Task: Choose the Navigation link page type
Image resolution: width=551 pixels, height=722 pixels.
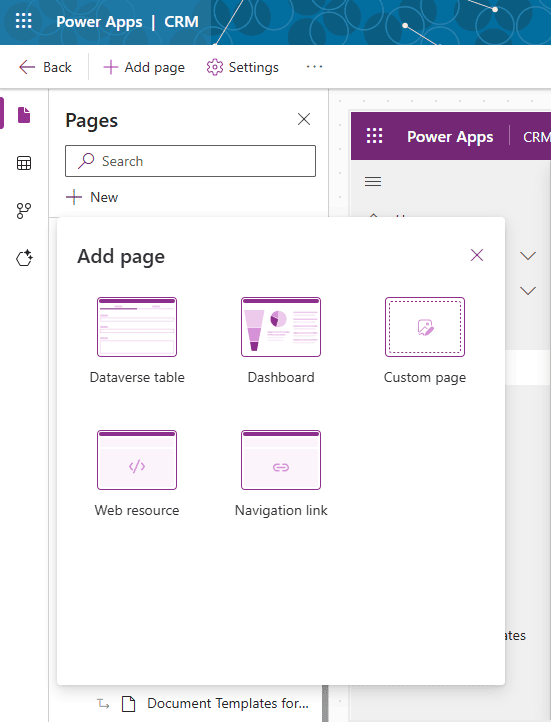Action: pos(281,474)
